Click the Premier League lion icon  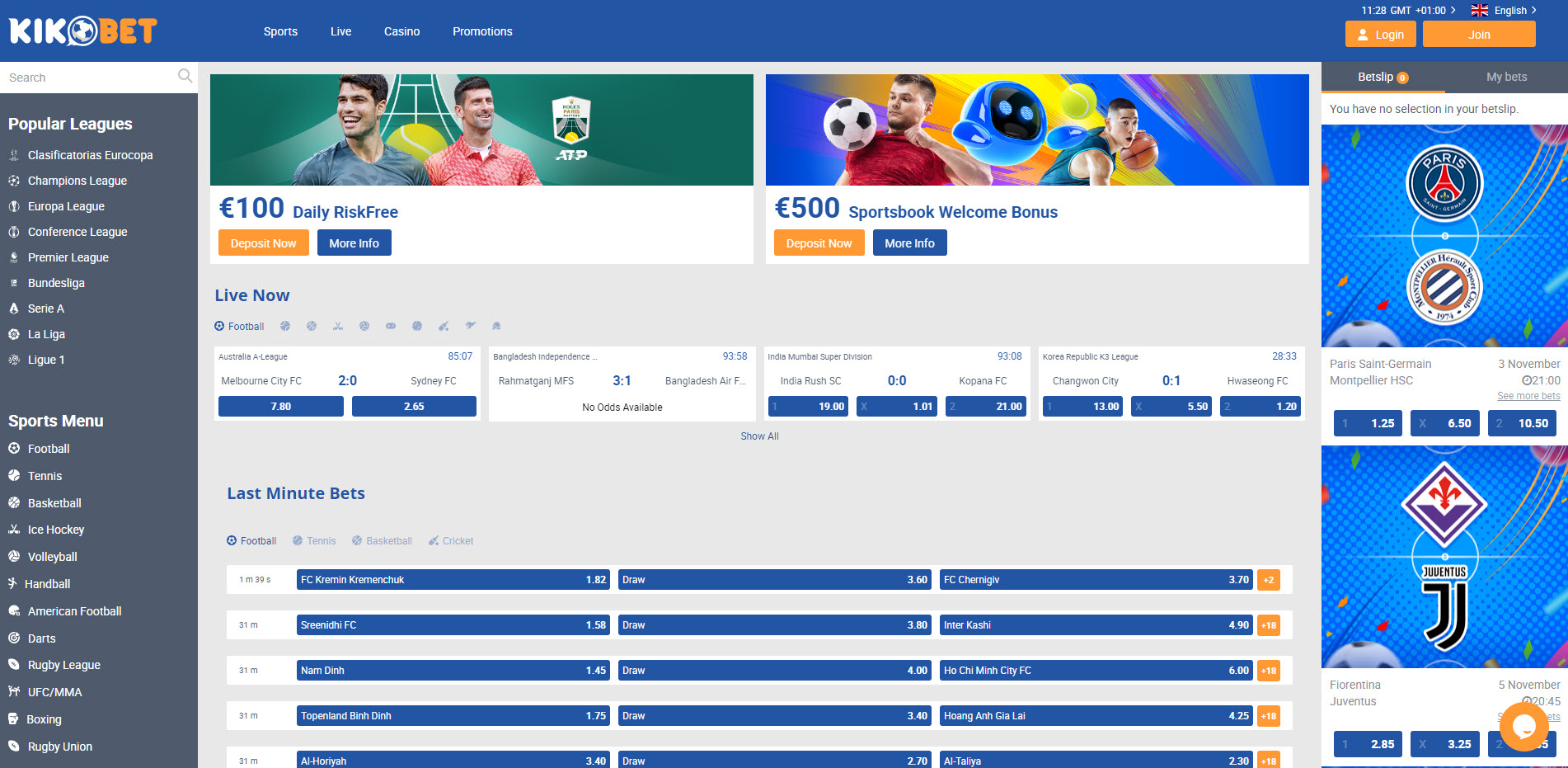click(x=14, y=257)
